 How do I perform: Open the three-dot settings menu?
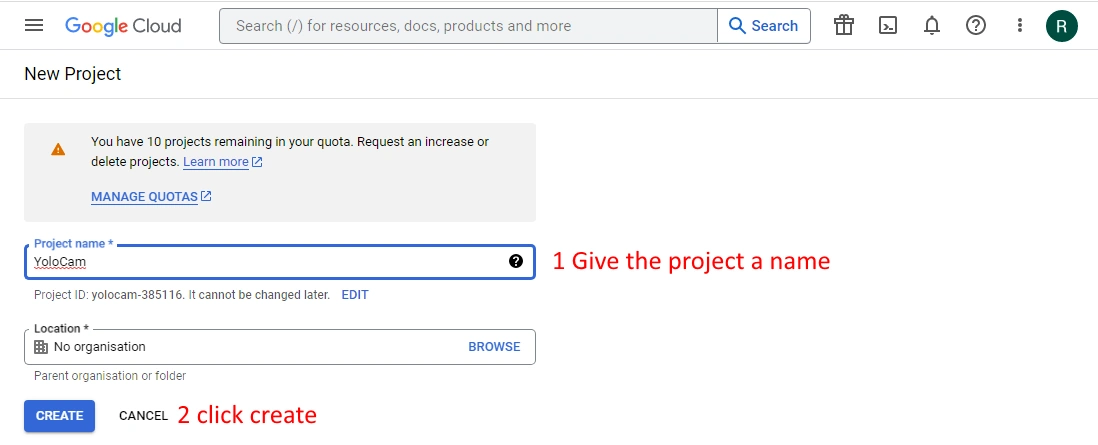1019,26
